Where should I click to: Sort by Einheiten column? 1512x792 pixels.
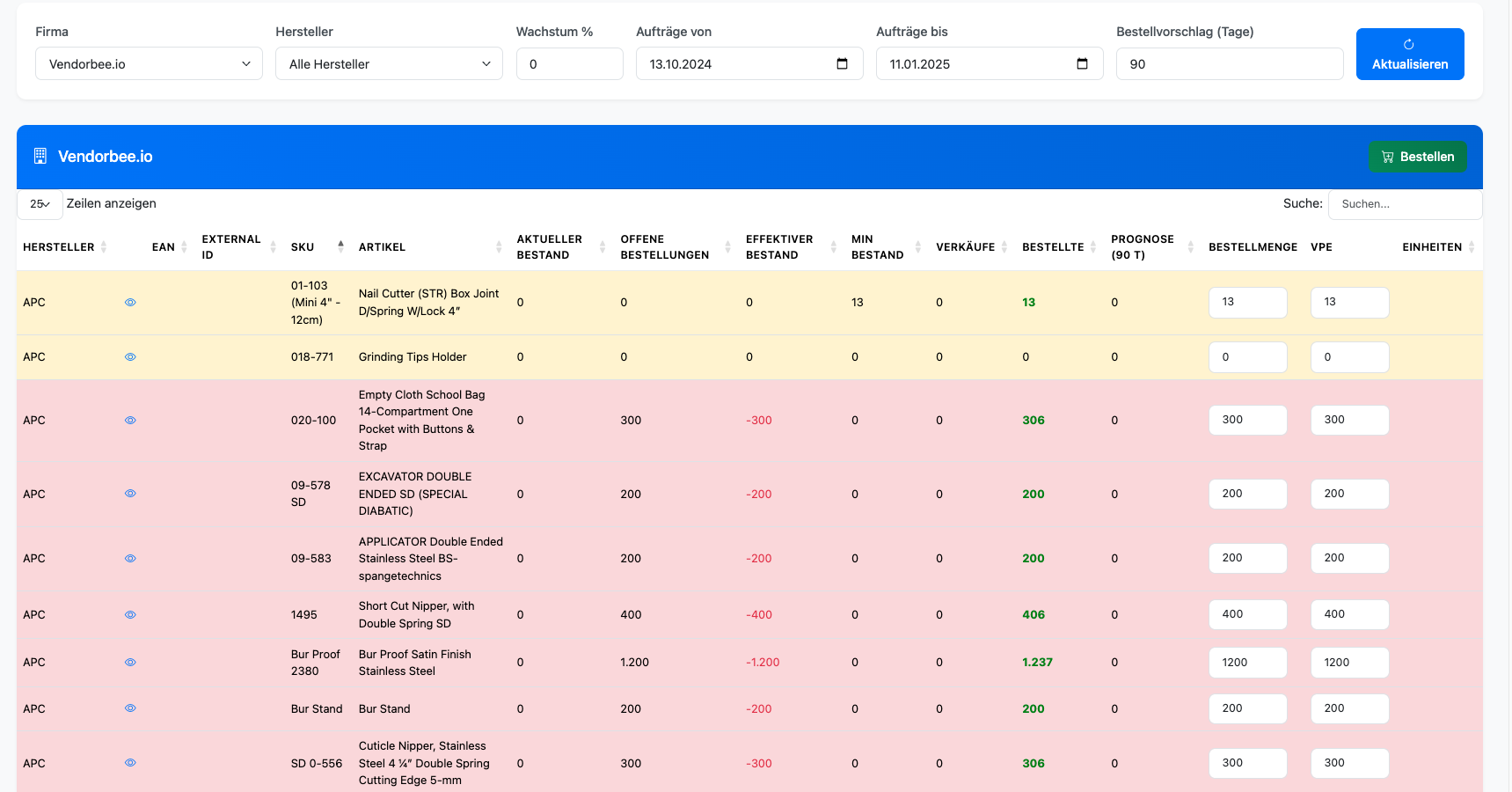coord(1471,247)
